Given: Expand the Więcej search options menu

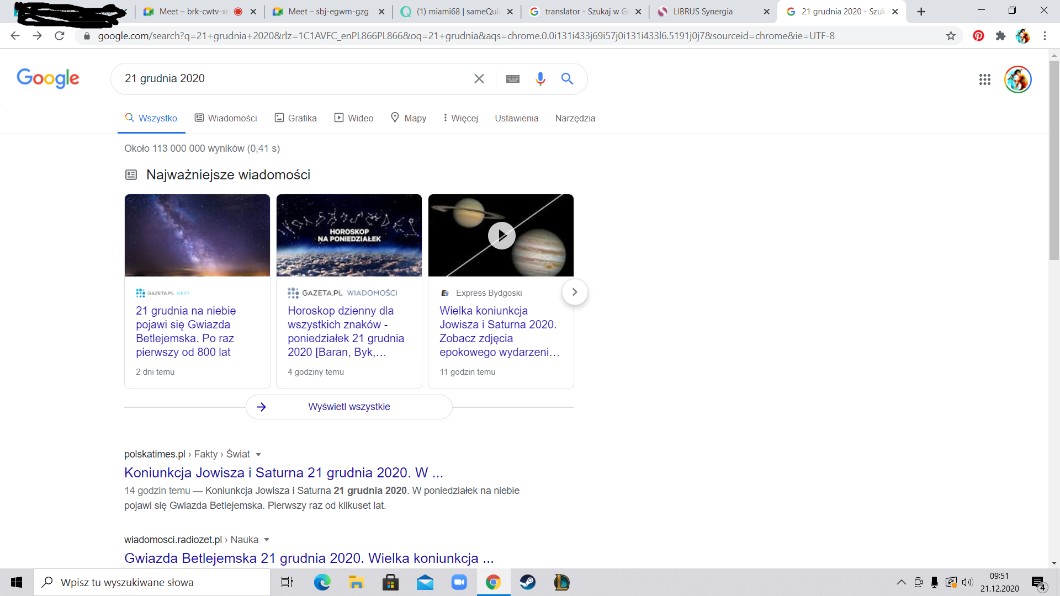Looking at the screenshot, I should 459,118.
